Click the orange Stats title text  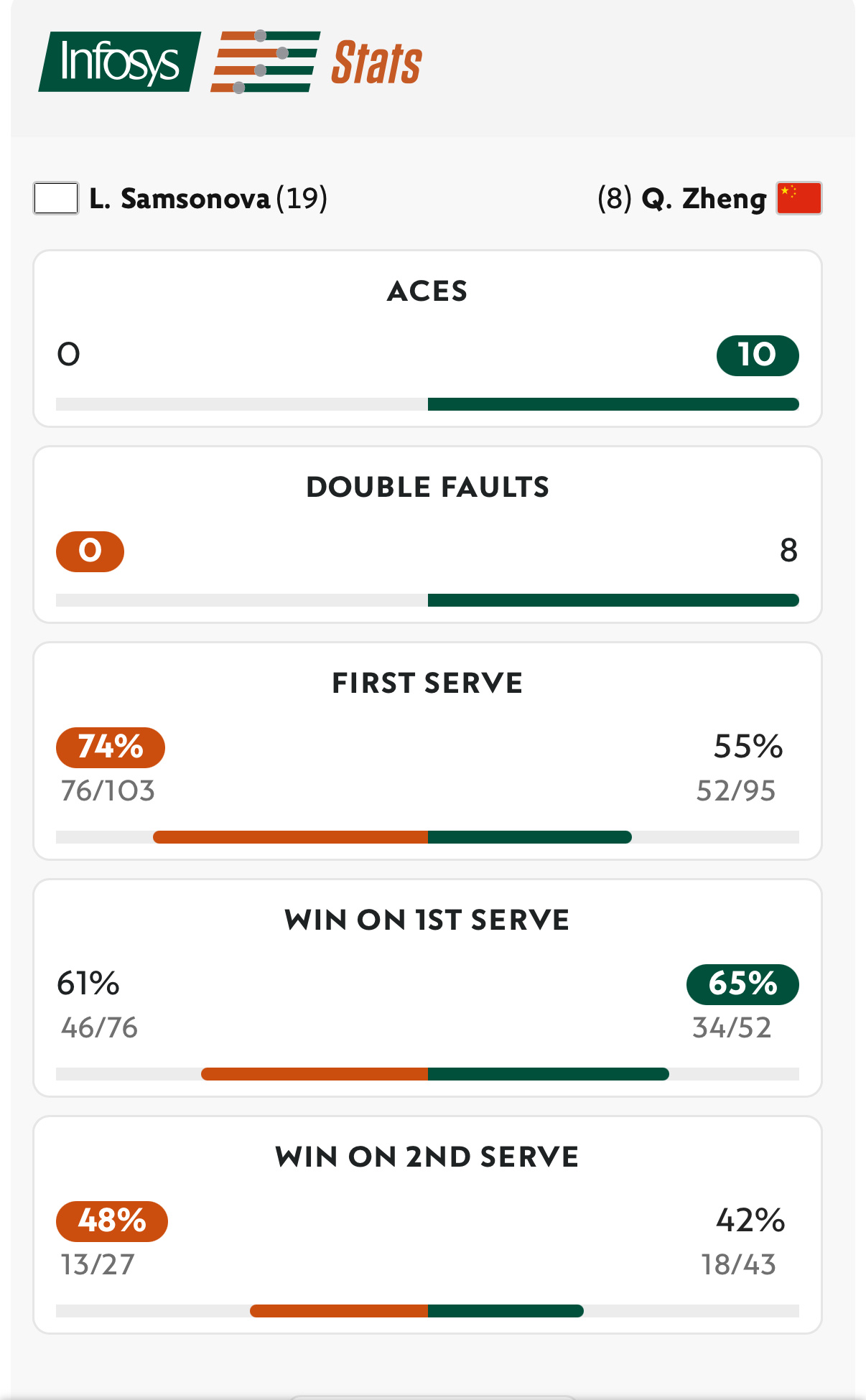pyautogui.click(x=376, y=63)
